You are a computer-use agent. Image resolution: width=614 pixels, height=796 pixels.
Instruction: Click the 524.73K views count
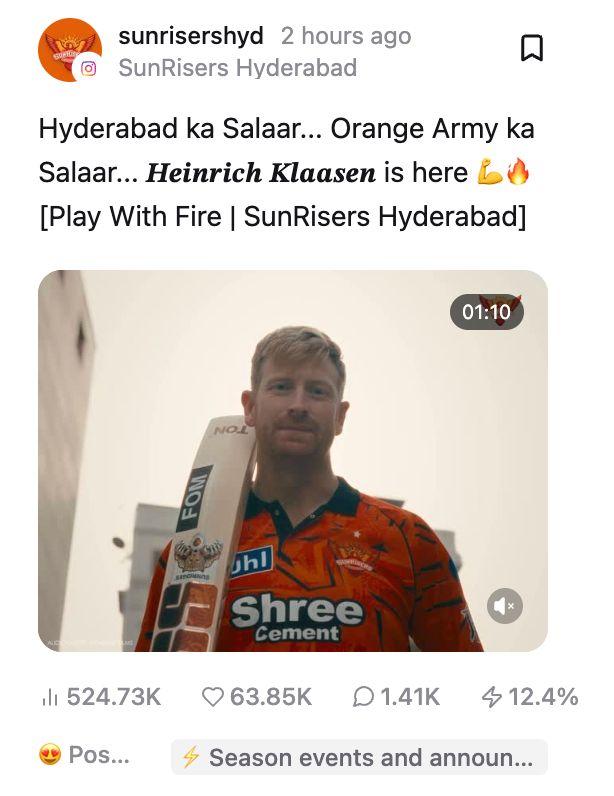tap(113, 697)
